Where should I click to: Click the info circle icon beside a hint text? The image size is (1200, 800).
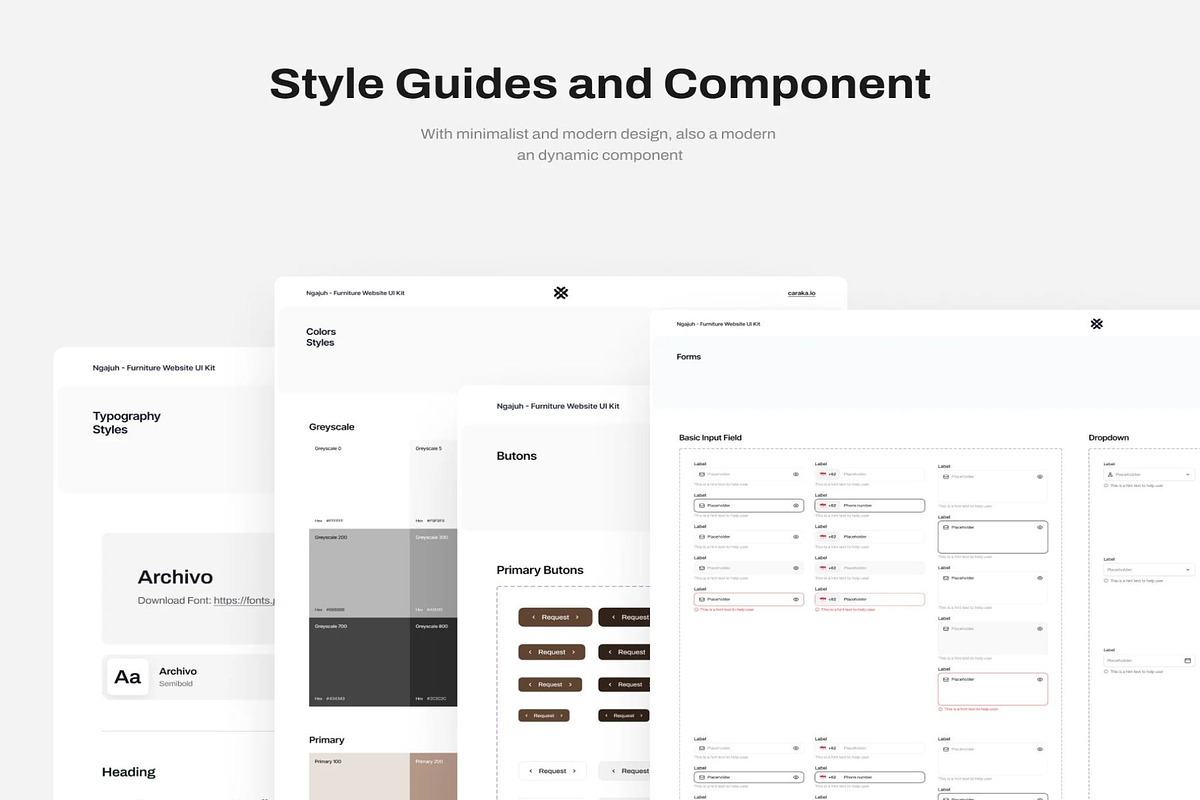click(x=697, y=610)
